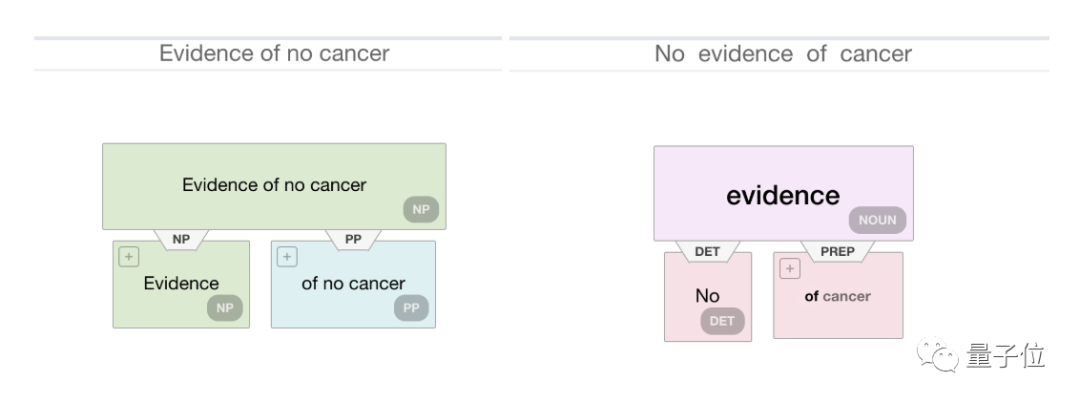Expand the 'of no cancer' plus icon
Screen dimensions: 1080x403
287,258
